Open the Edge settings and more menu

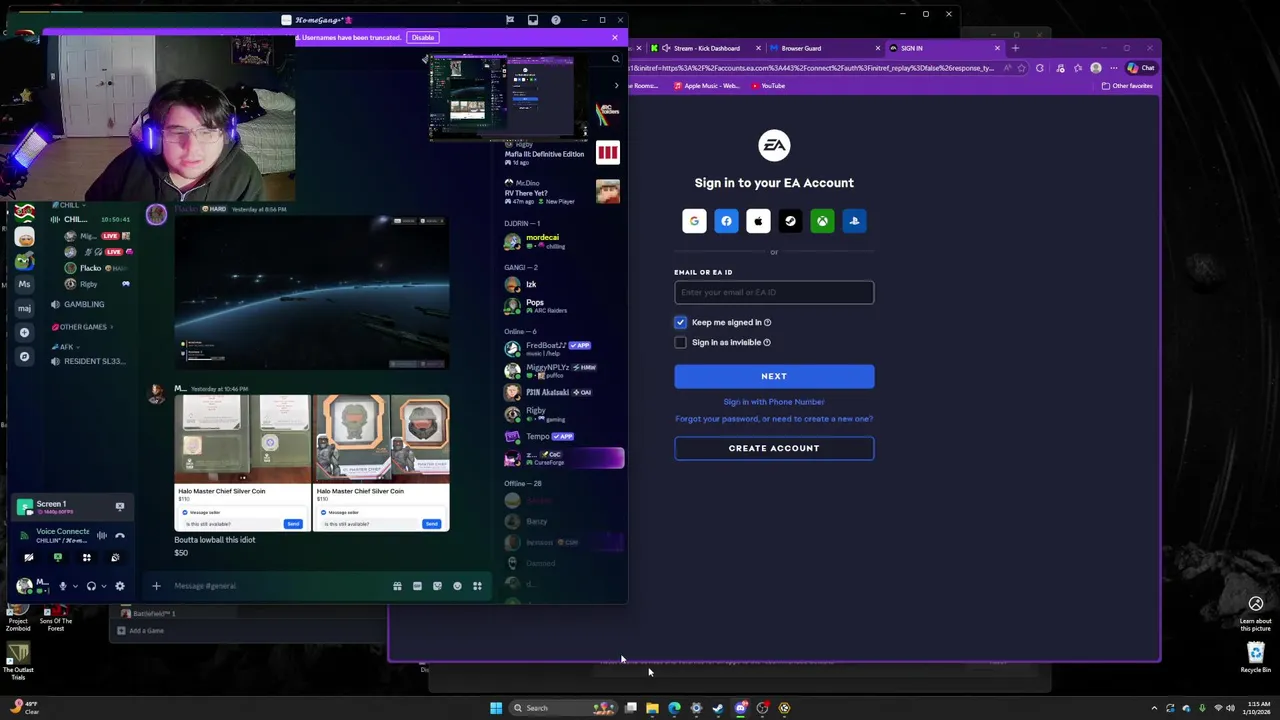pos(1114,68)
